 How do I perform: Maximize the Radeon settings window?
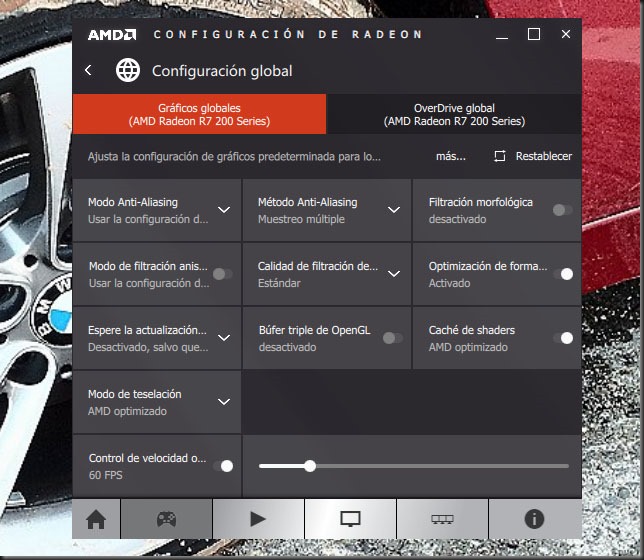pos(534,34)
